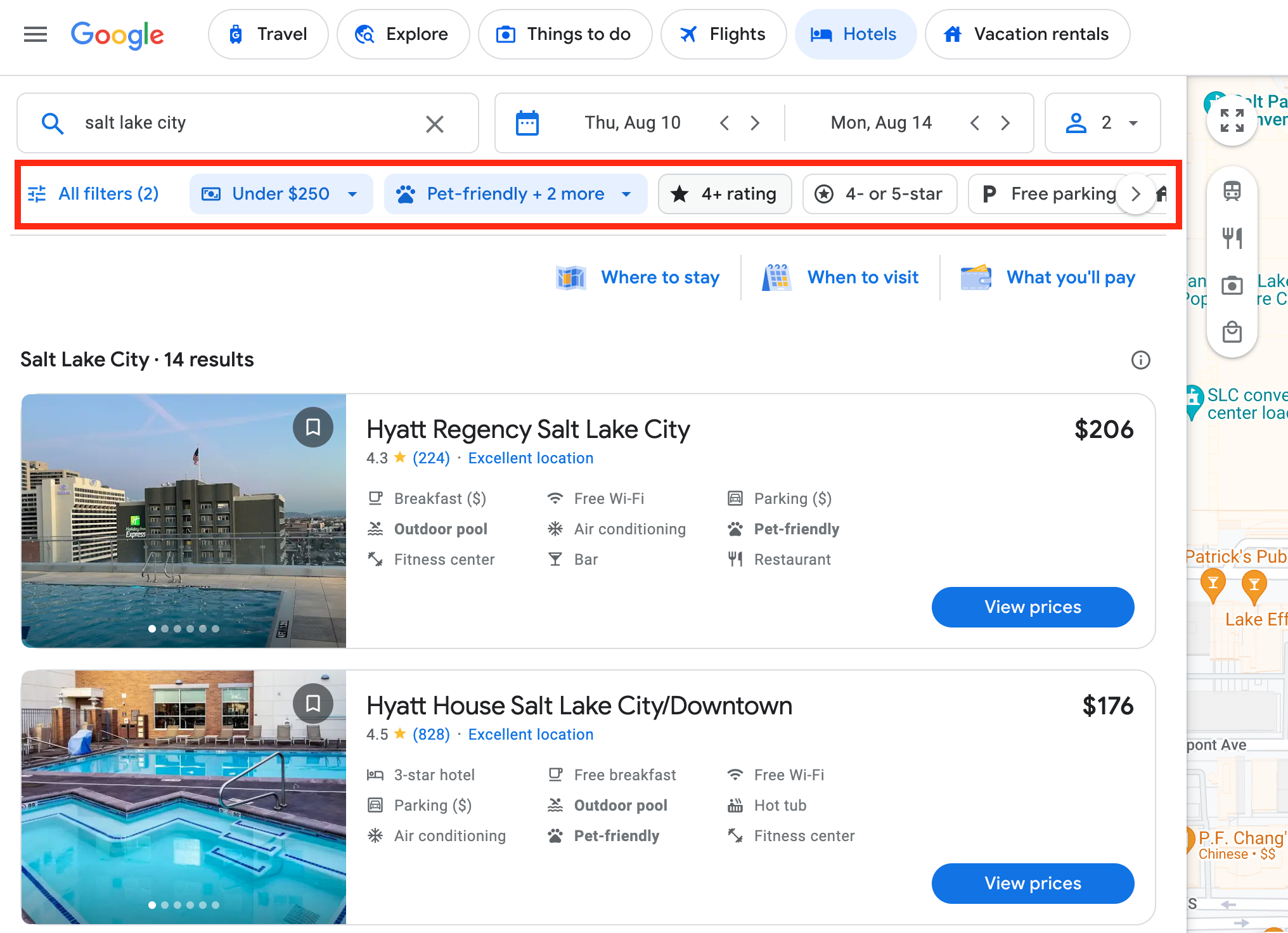The image size is (1288, 933).
Task: Expand Pet-friendly + 2 more dropdown
Action: tap(516, 194)
